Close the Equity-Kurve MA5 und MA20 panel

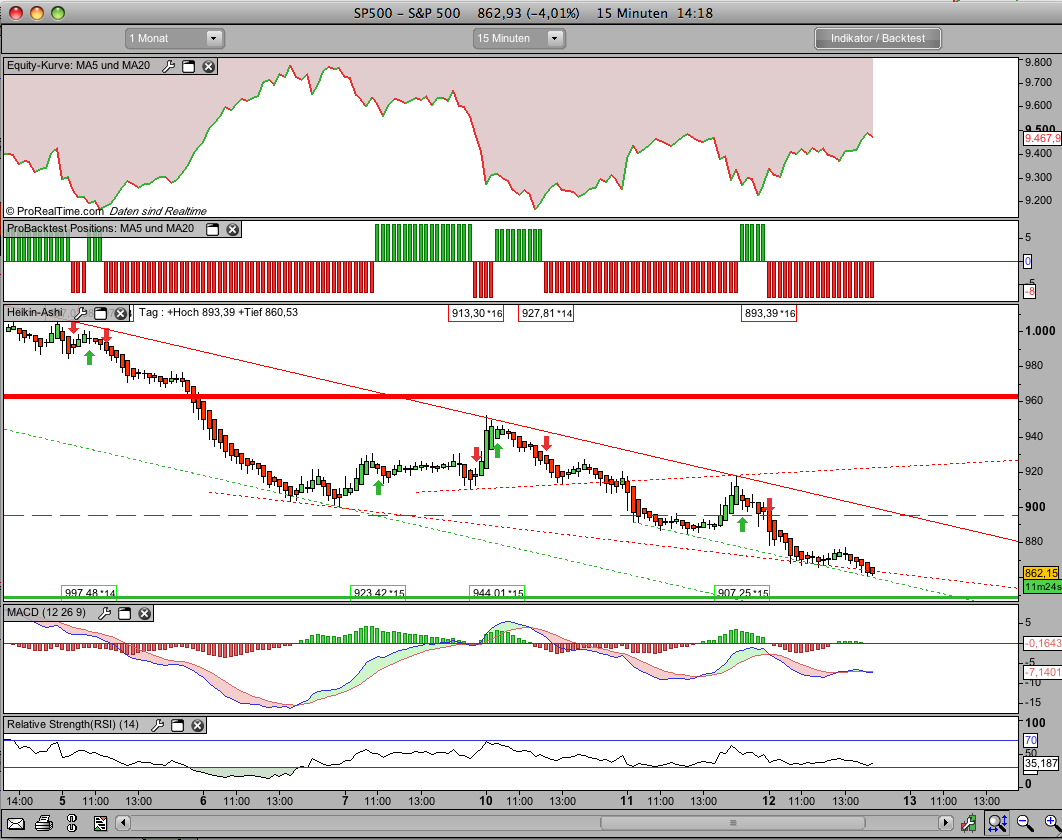click(209, 66)
